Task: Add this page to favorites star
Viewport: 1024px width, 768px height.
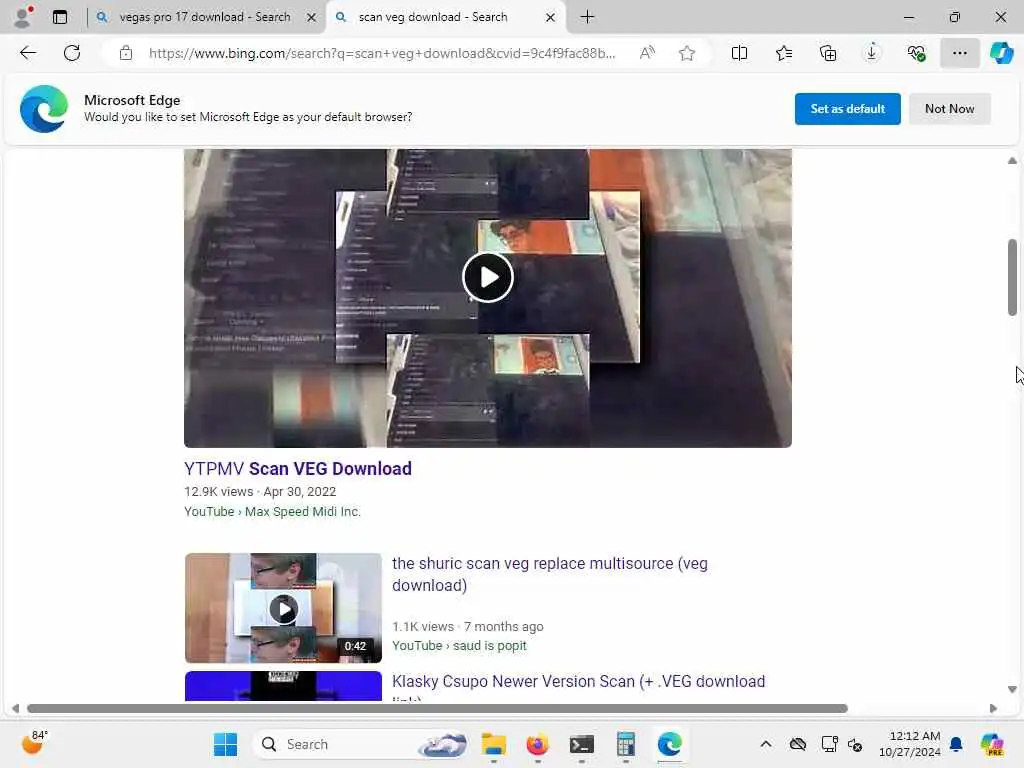Action: 686,53
